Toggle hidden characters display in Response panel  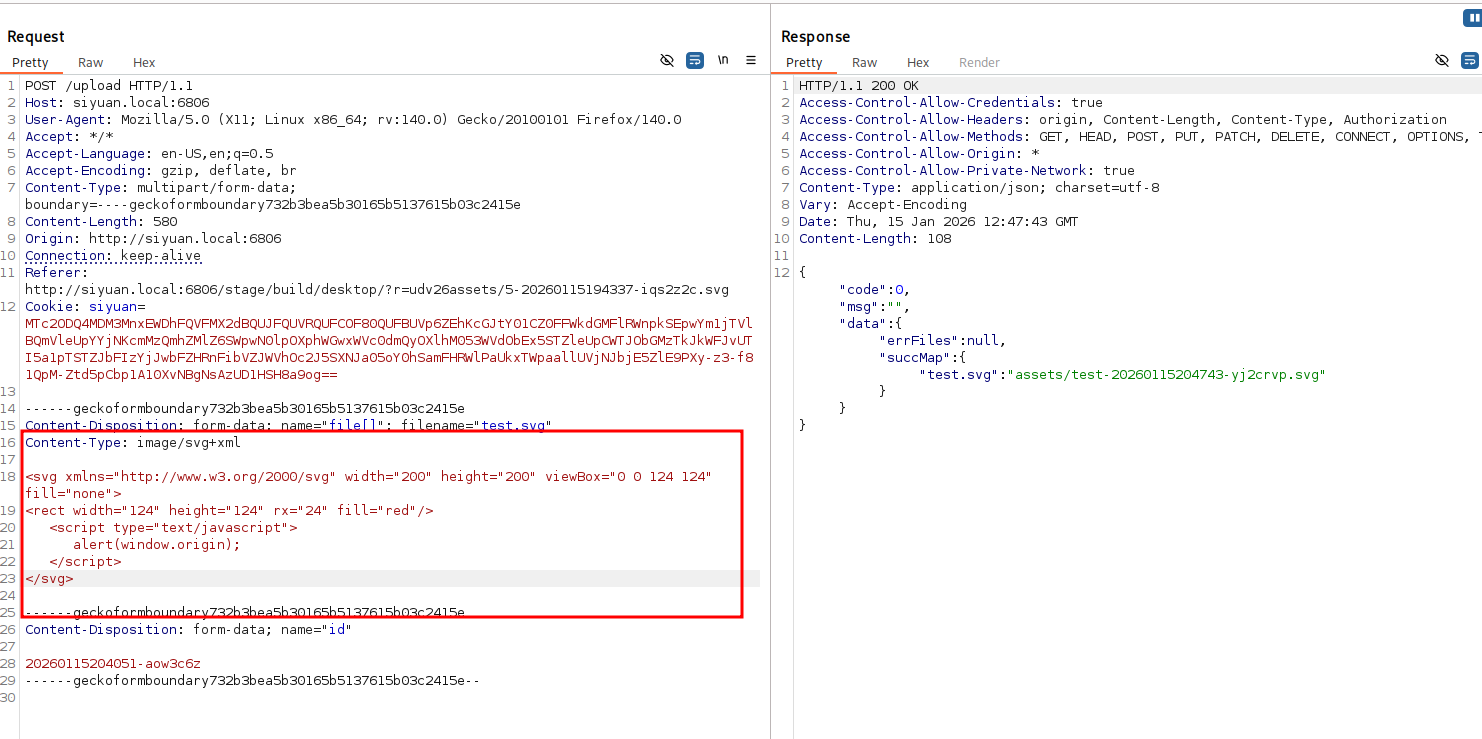tap(1441, 61)
